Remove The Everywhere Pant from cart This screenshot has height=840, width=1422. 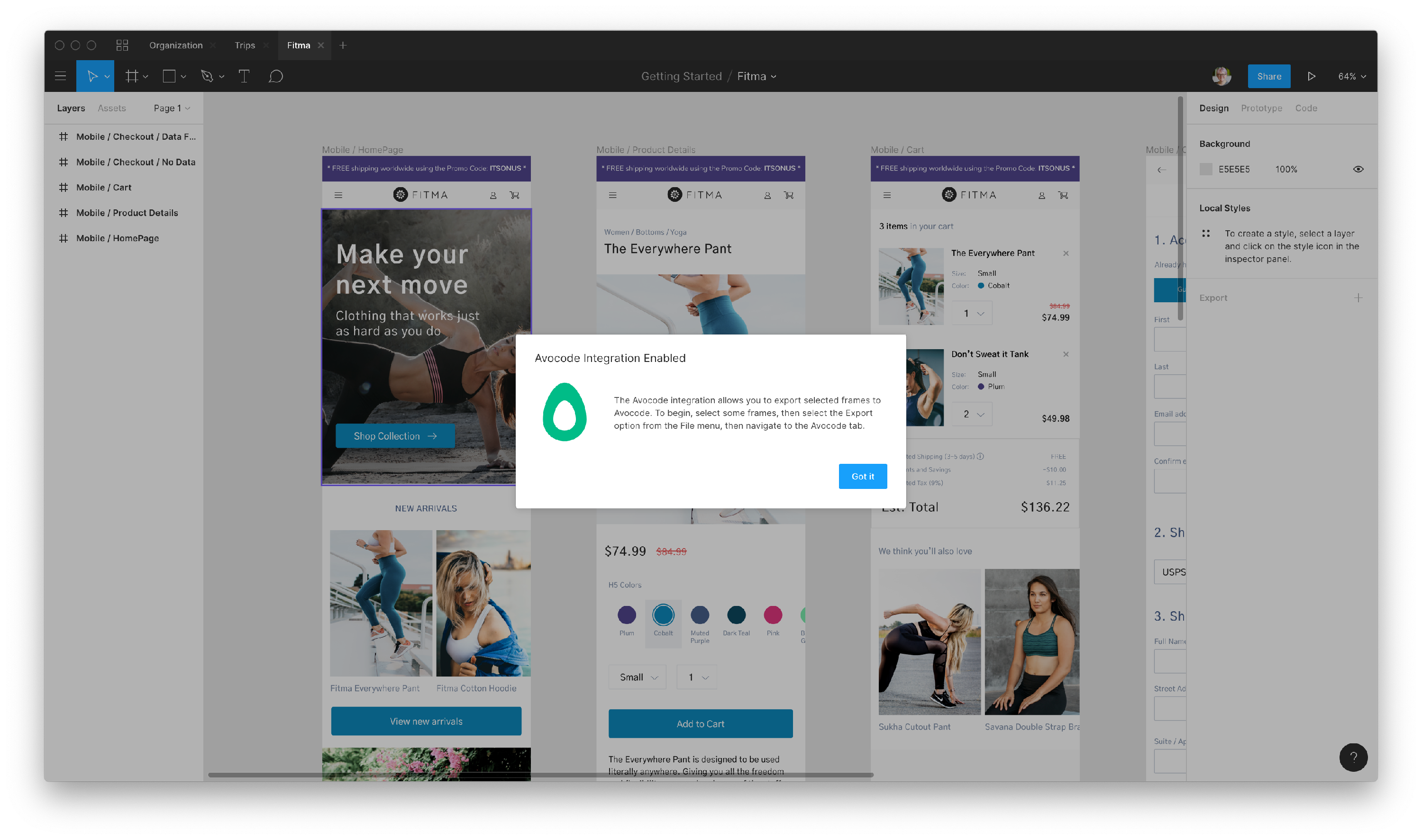[x=1066, y=253]
